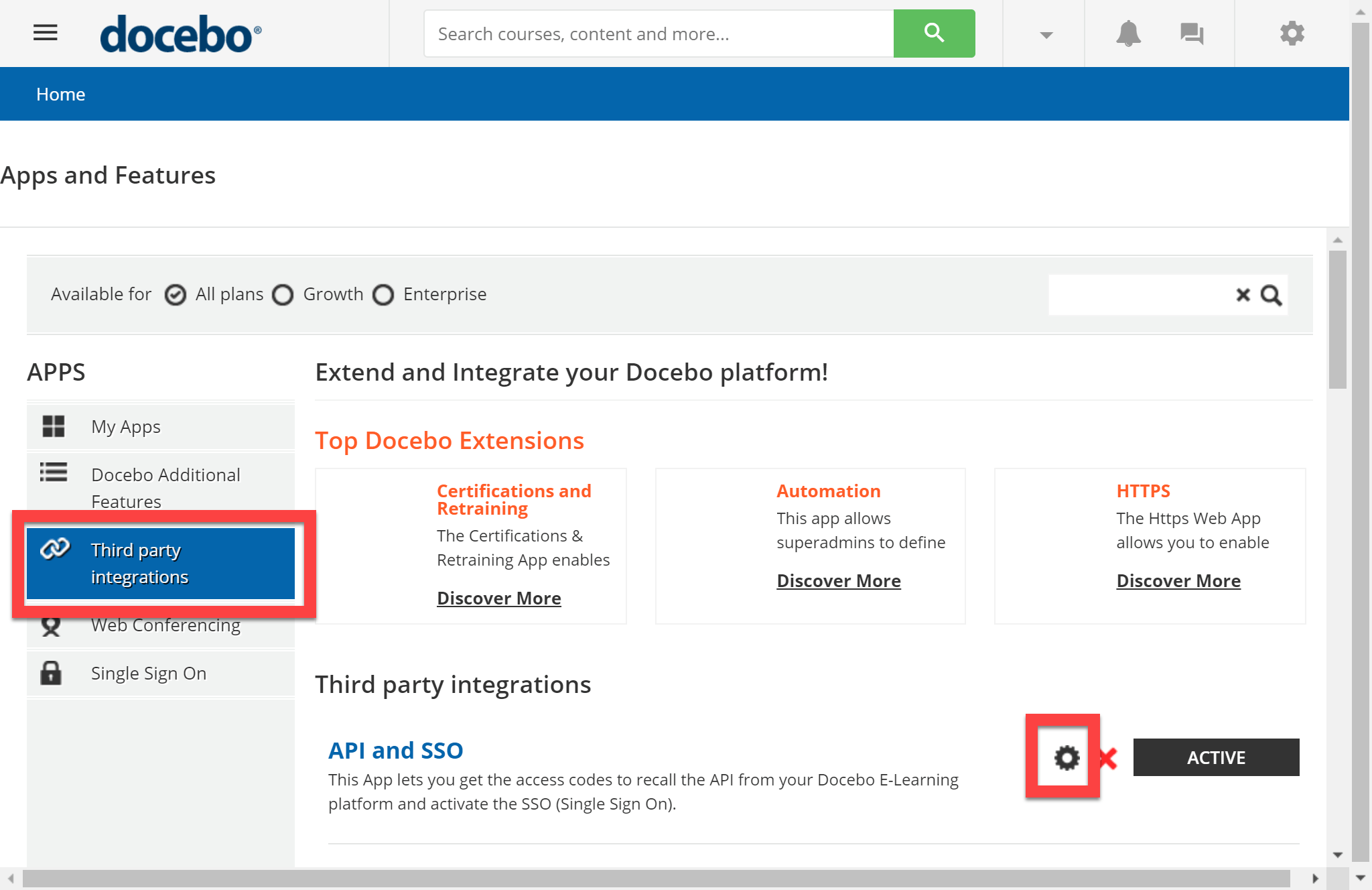This screenshot has width=1372, height=890.
Task: Click the chain link integrations icon
Action: coord(55,549)
